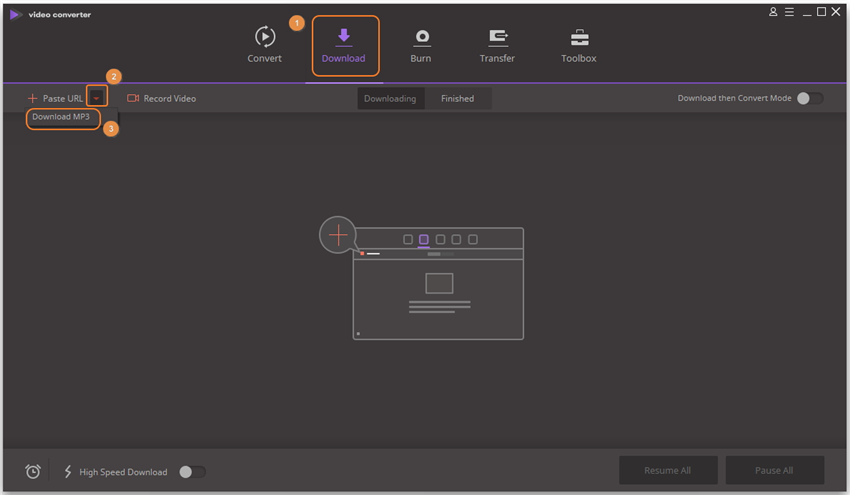Screen dimensions: 850x495
Task: Click the large plus add icon
Action: (338, 235)
